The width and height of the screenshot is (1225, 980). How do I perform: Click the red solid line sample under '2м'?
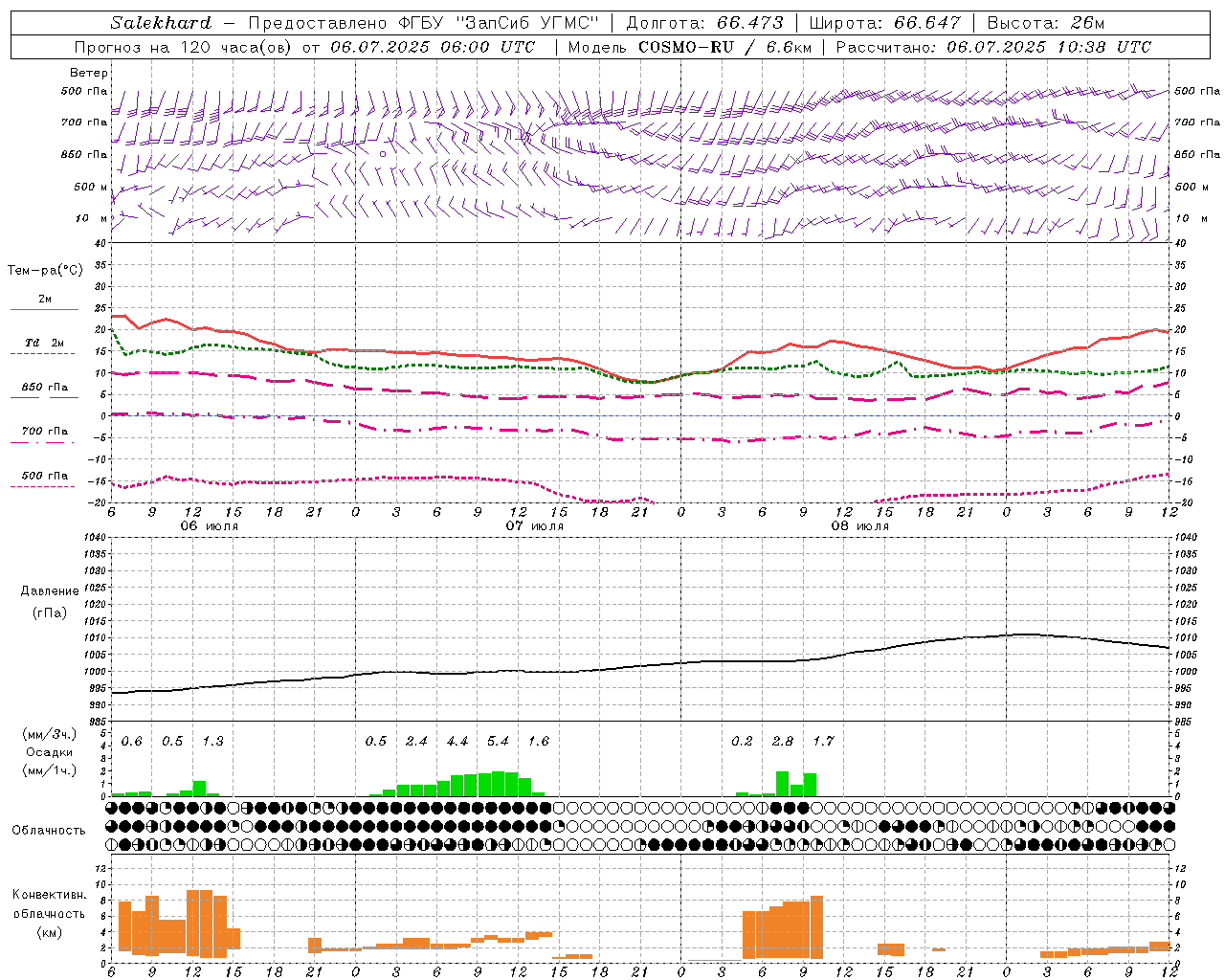44,310
